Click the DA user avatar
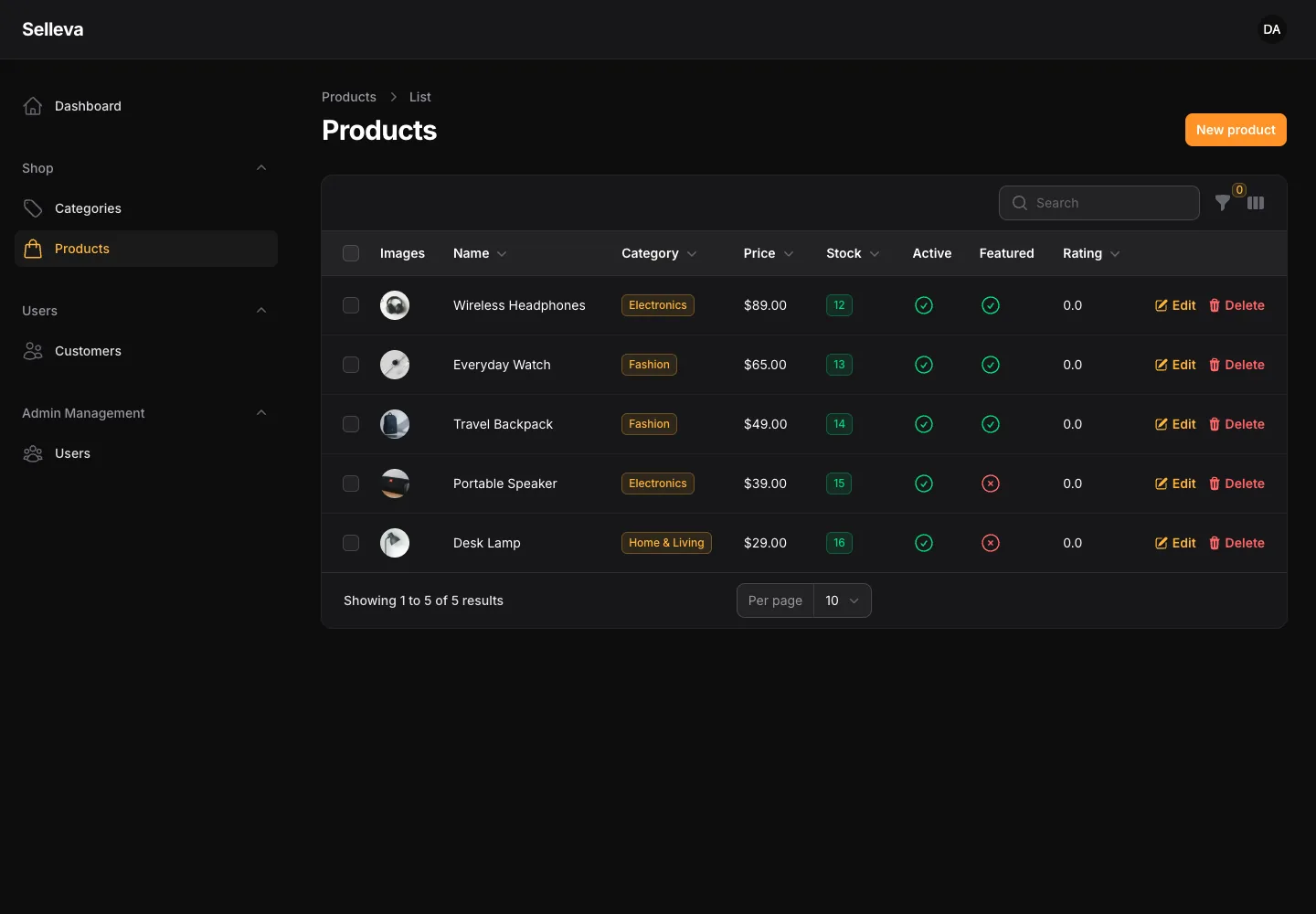 coord(1272,29)
